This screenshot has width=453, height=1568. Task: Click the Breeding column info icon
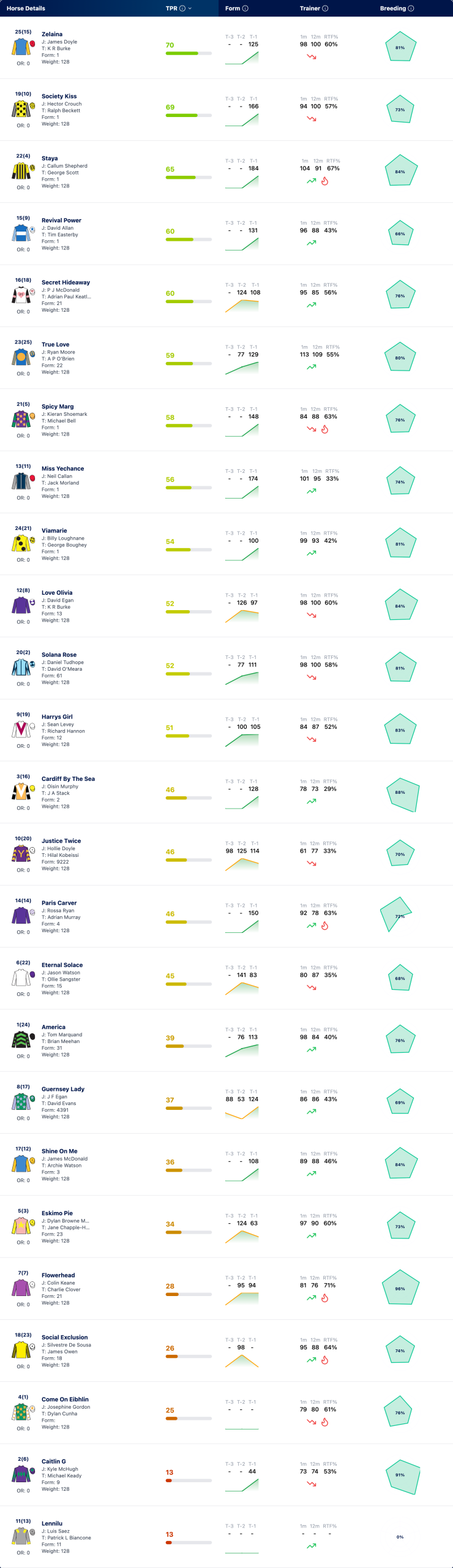pos(411,9)
